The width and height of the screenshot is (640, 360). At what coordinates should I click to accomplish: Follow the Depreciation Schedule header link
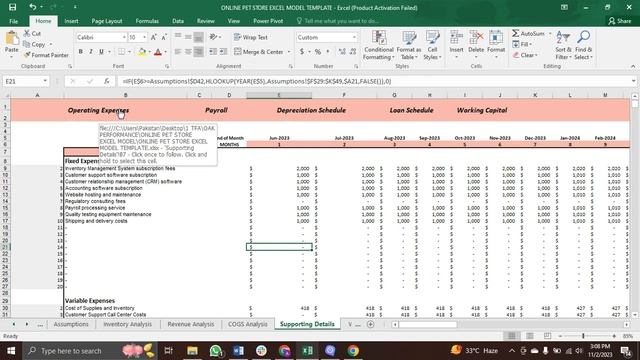tap(311, 110)
